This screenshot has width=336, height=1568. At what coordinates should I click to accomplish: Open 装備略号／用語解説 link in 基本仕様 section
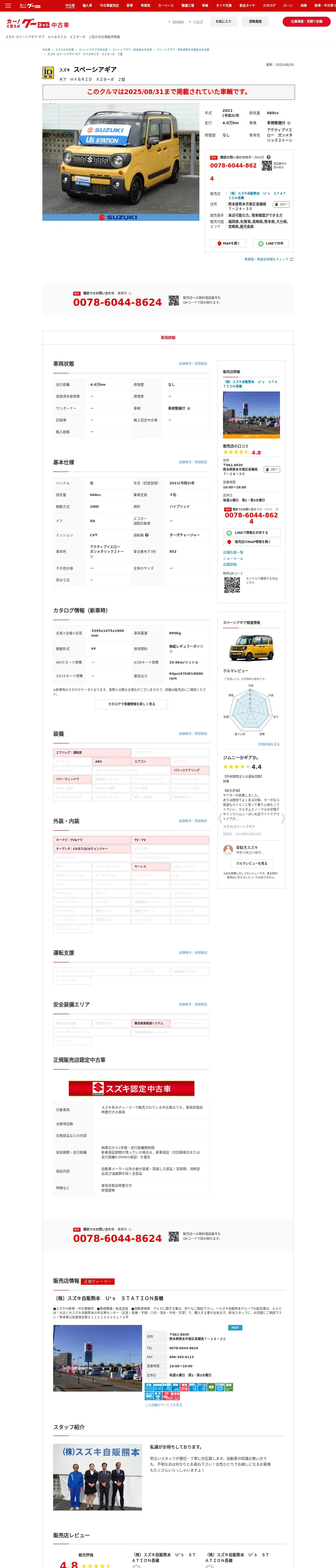[x=193, y=462]
